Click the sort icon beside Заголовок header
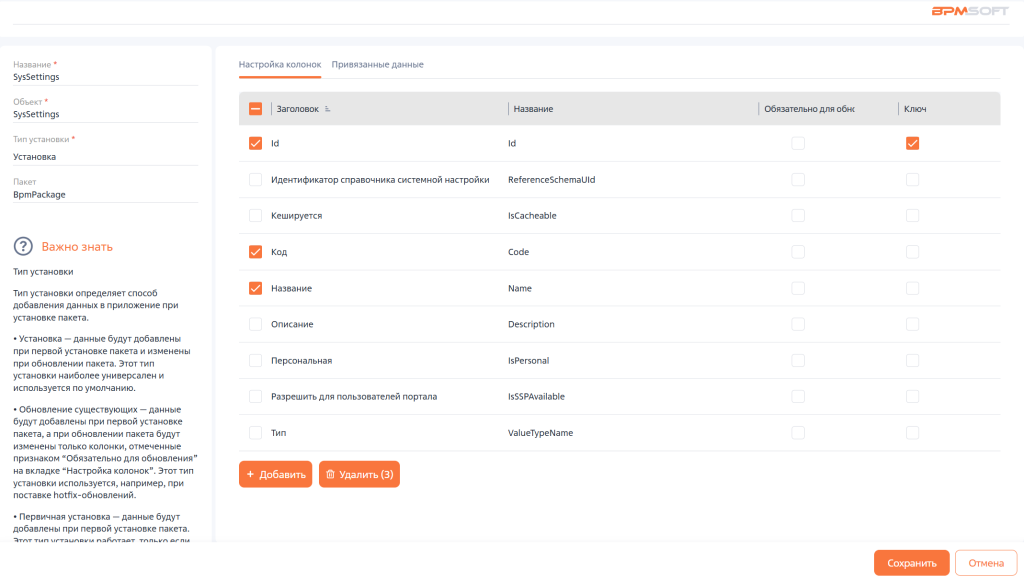Screen dimensions: 1024x580 tap(328, 109)
